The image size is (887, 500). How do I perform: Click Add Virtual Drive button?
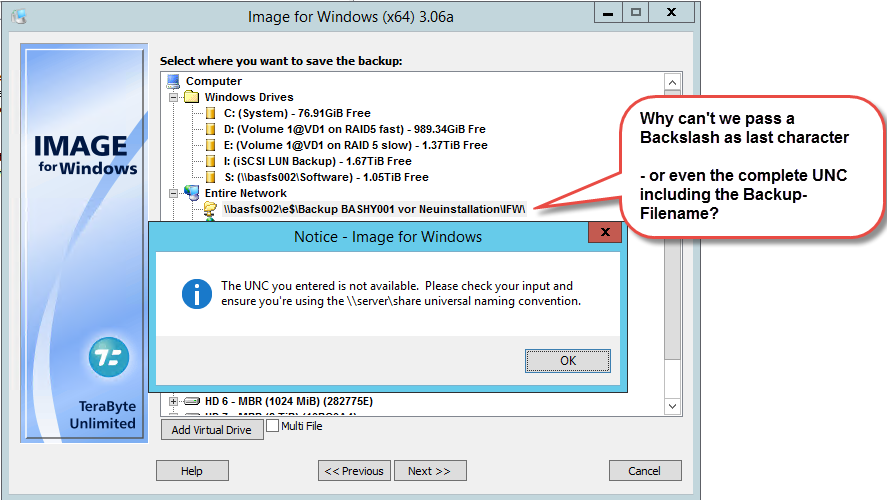coord(212,430)
